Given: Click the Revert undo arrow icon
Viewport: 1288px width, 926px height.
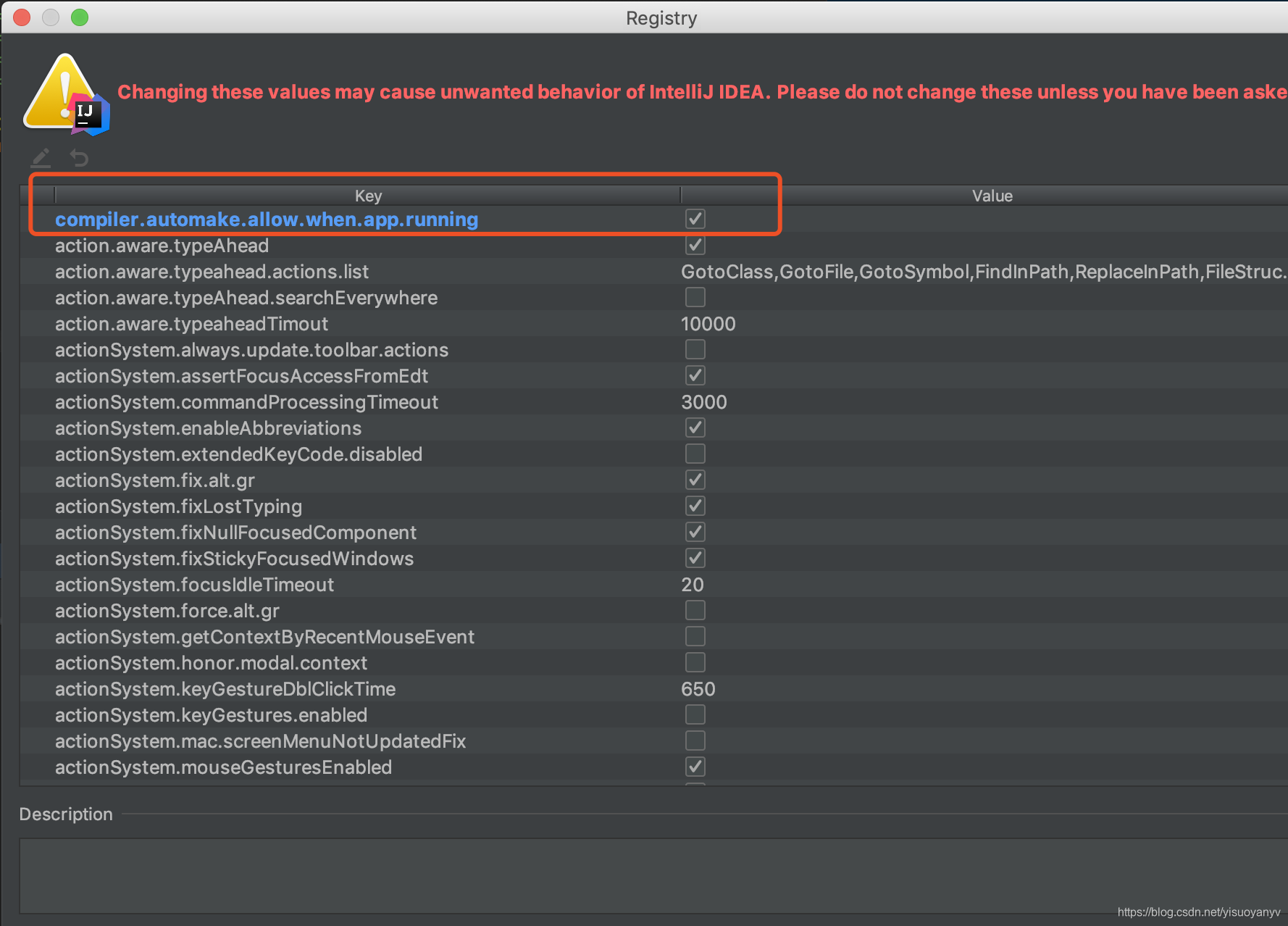Looking at the screenshot, I should (x=79, y=157).
